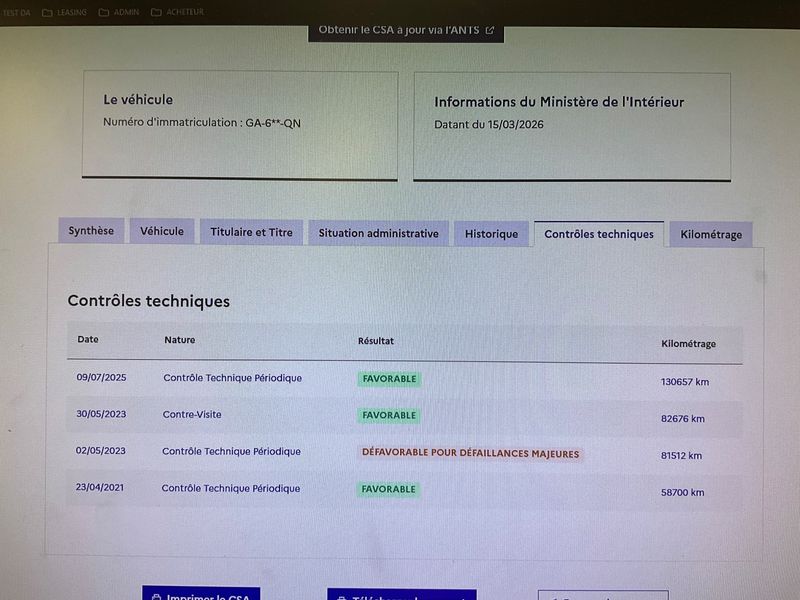Open the ADMIN bookmark folder

pyautogui.click(x=119, y=12)
